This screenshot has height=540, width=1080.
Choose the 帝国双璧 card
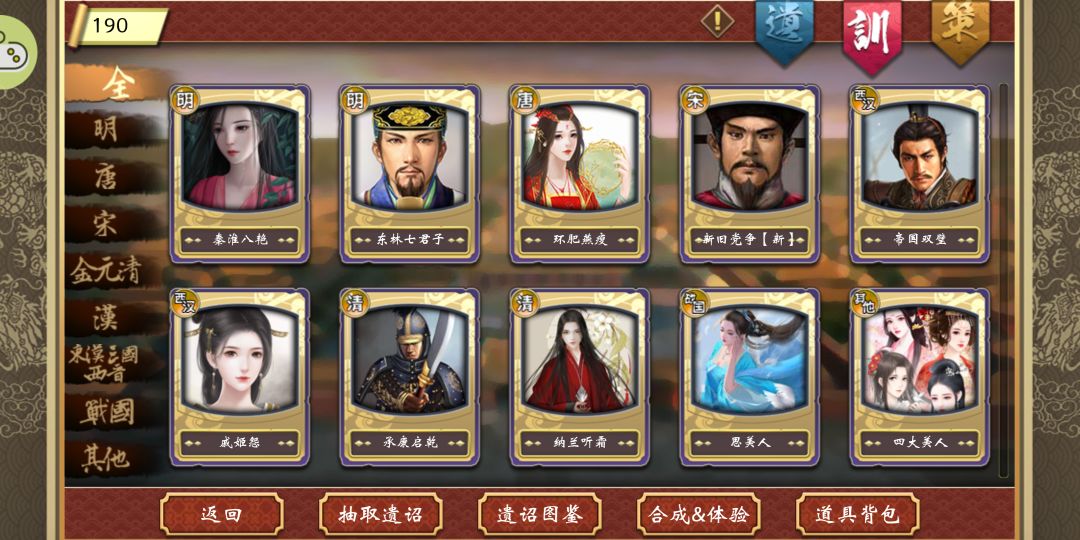(920, 174)
